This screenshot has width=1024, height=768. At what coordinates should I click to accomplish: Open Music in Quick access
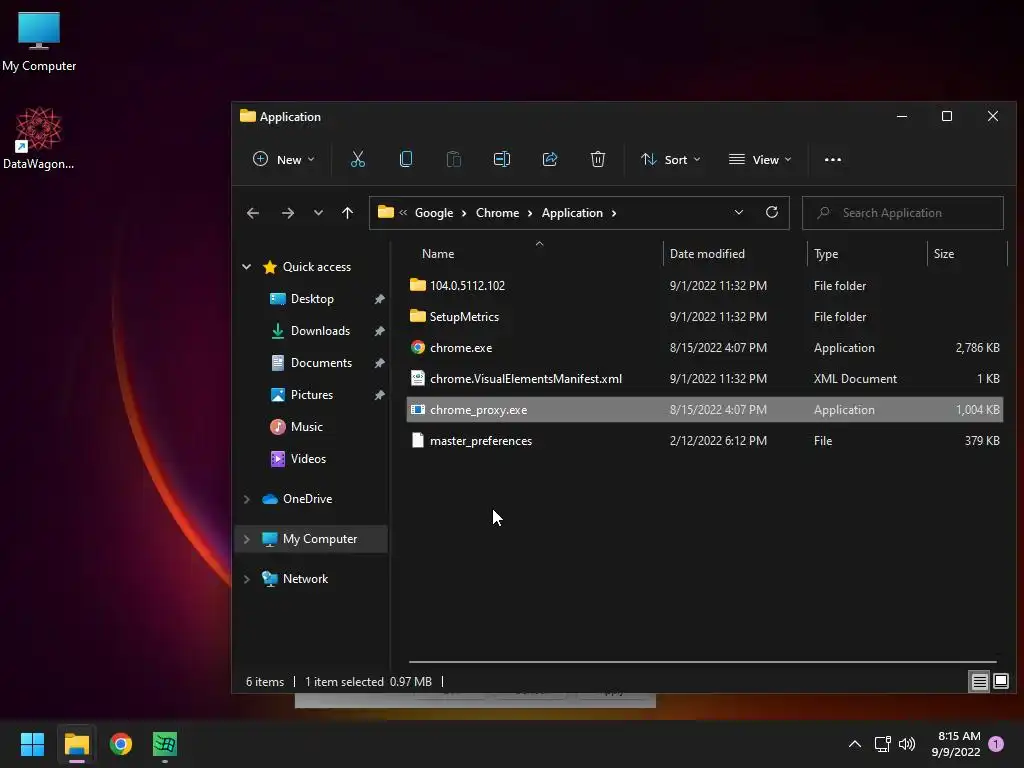point(306,427)
